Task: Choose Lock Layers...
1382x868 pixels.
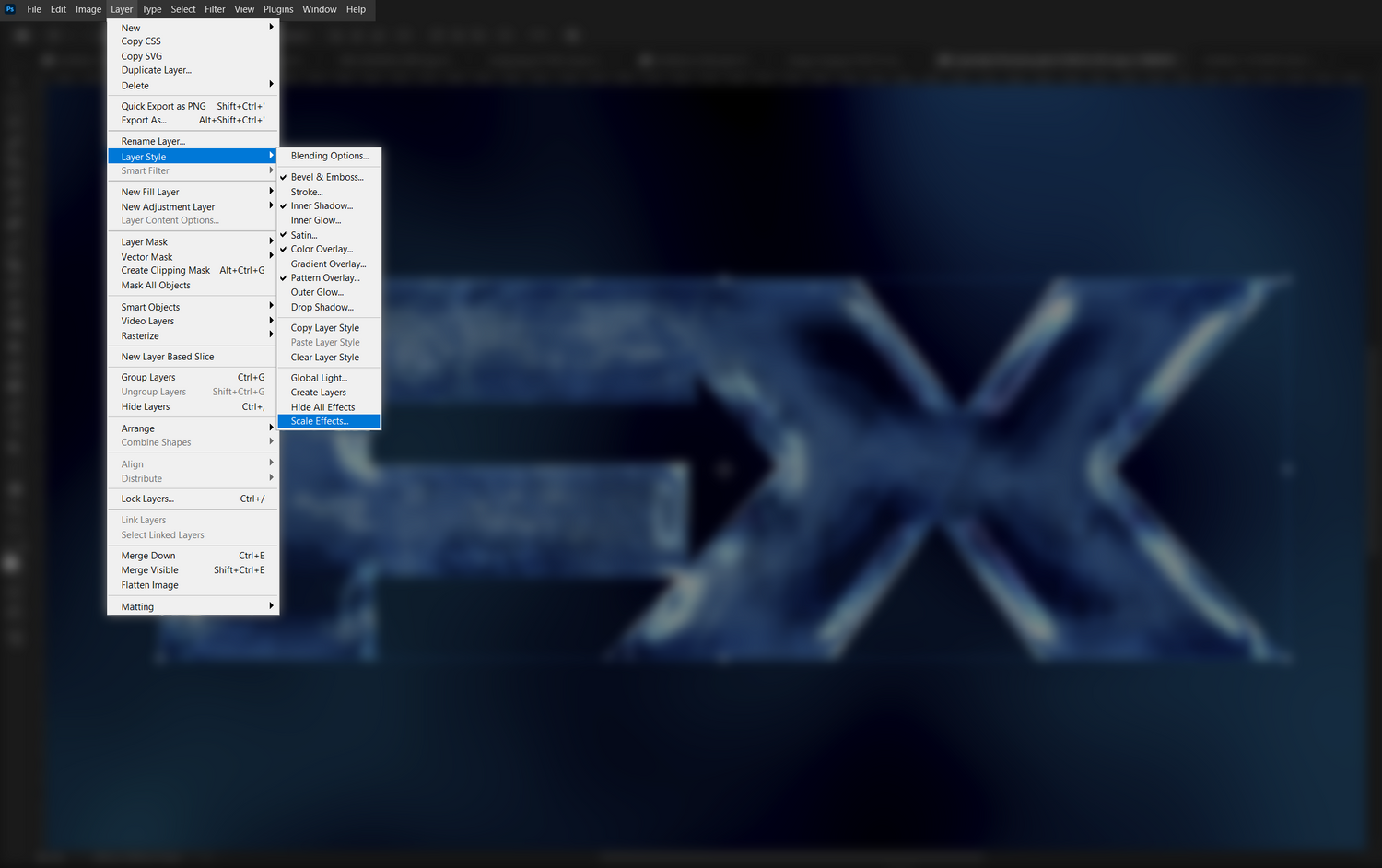Action: (193, 499)
